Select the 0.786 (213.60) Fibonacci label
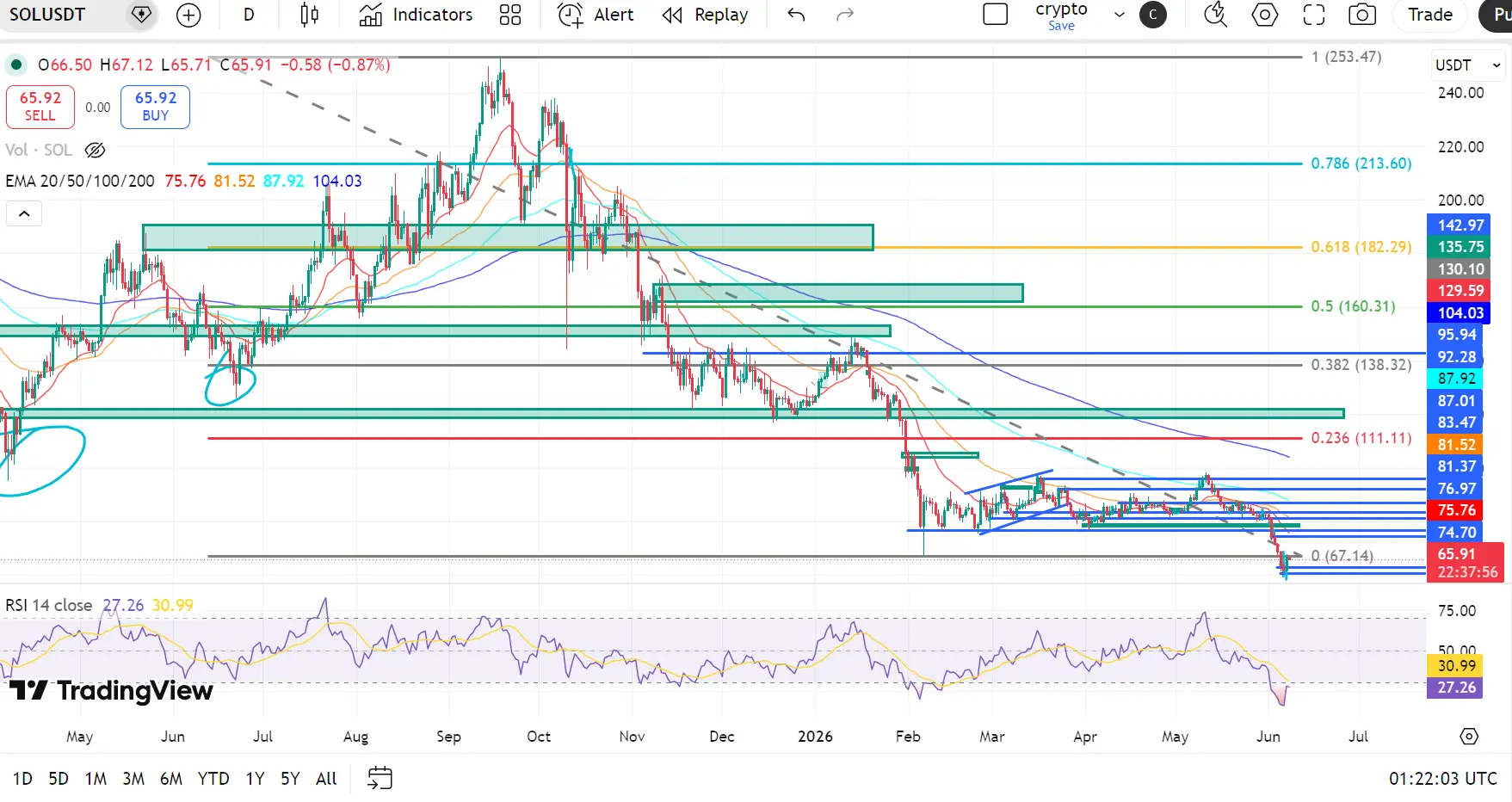The width and height of the screenshot is (1512, 802). (x=1361, y=163)
